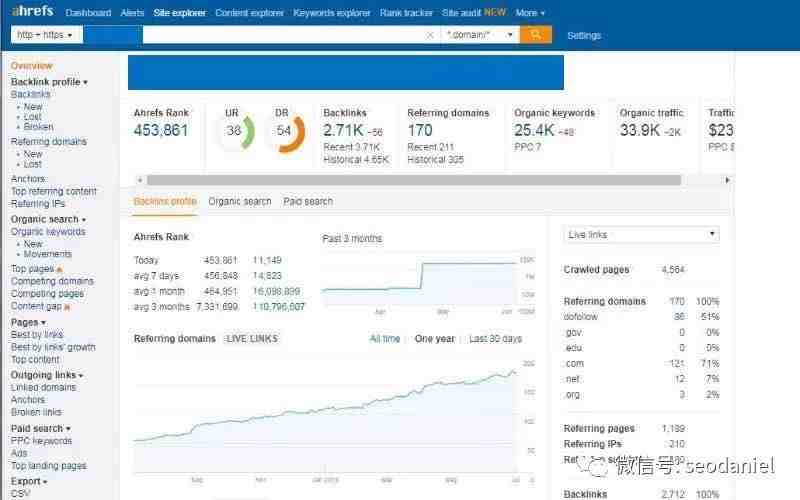
Task: Open the Live links dropdown
Action: click(641, 235)
